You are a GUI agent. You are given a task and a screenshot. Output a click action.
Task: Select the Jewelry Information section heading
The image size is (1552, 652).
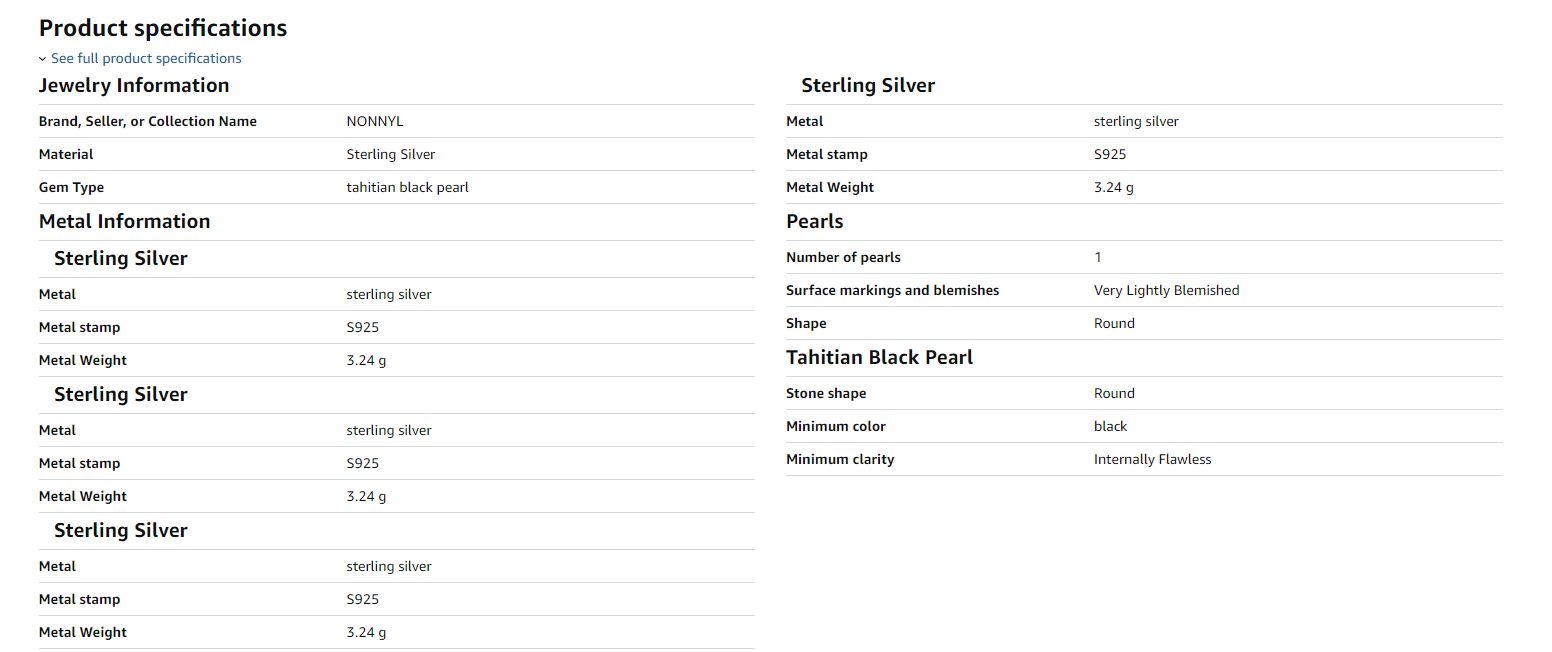click(x=134, y=85)
